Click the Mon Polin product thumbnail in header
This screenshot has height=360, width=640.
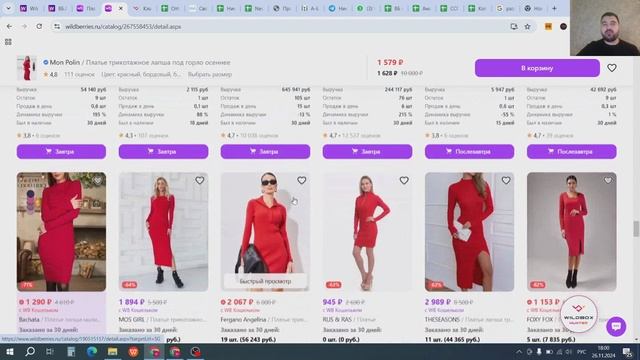coord(27,68)
